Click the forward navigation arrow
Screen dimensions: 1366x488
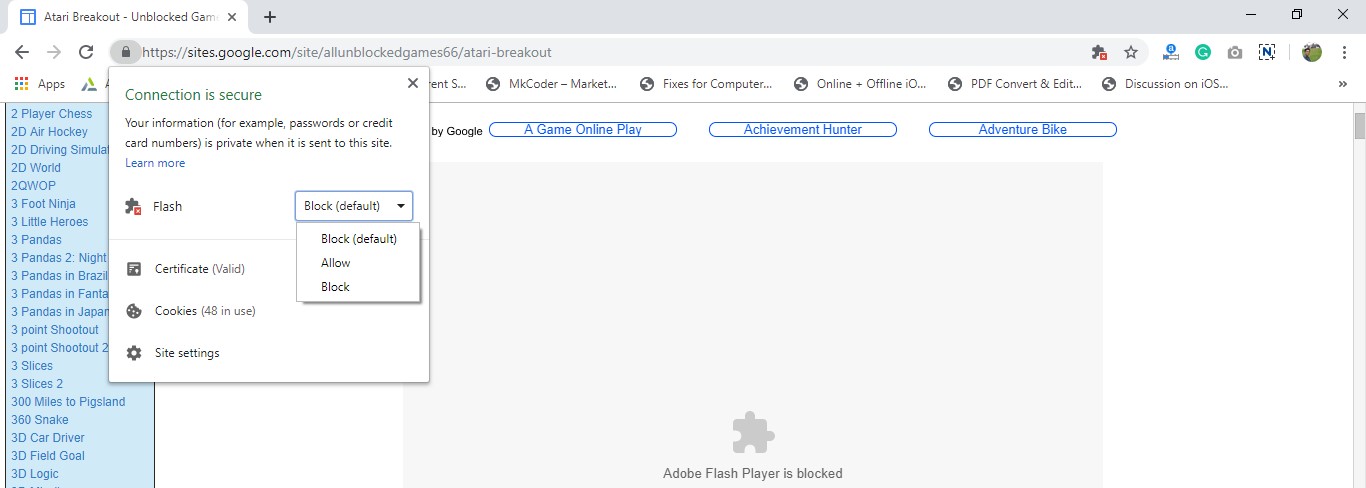point(54,52)
